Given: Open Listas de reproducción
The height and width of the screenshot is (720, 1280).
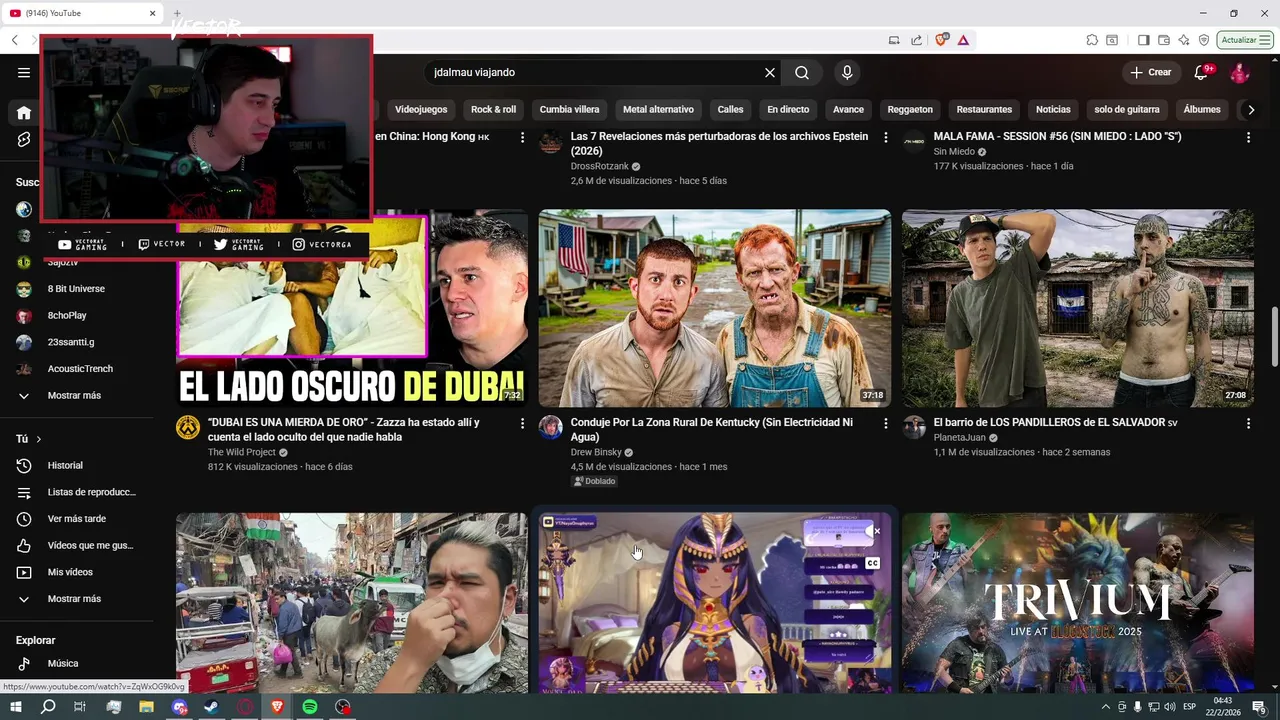Looking at the screenshot, I should tap(90, 492).
